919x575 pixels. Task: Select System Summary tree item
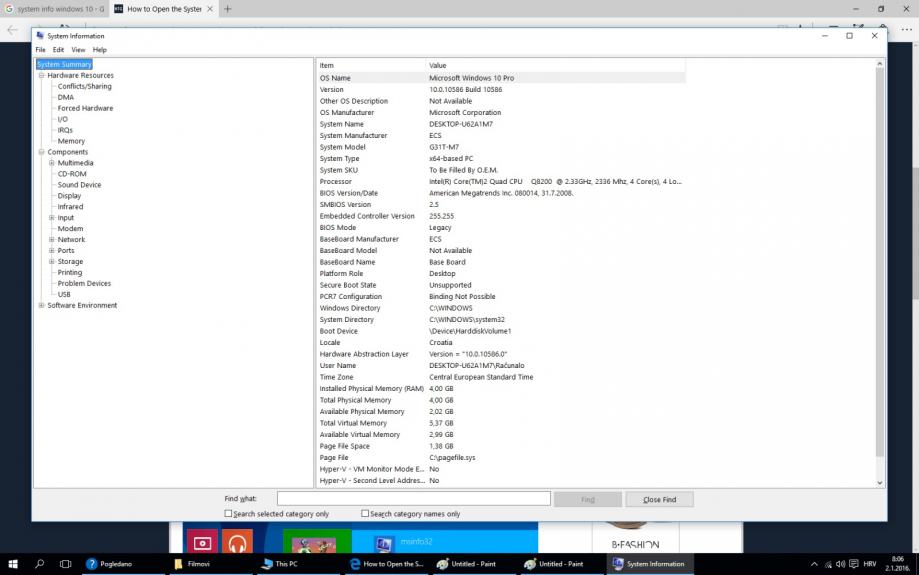pos(64,64)
